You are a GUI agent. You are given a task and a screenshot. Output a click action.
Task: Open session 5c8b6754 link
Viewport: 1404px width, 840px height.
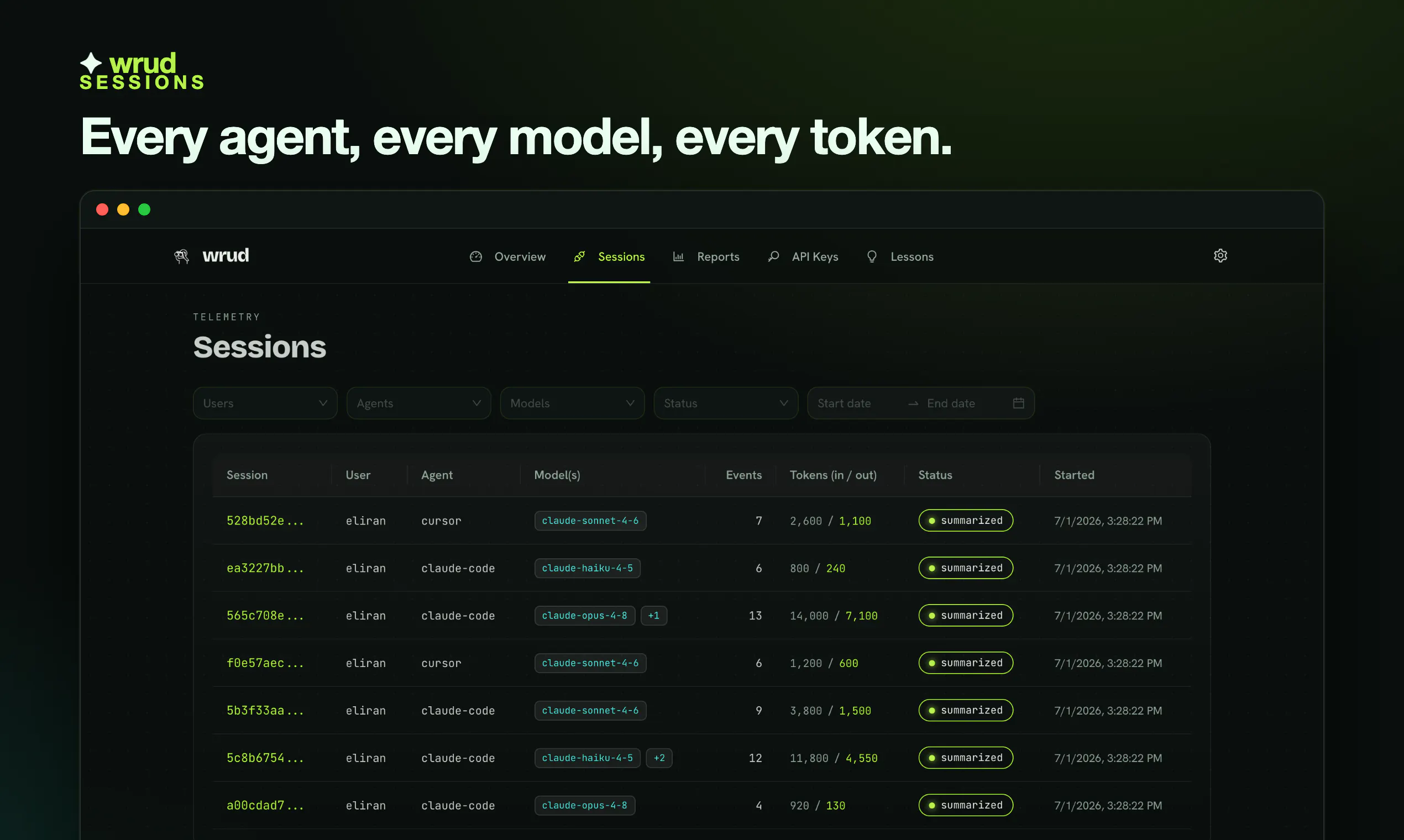point(265,758)
